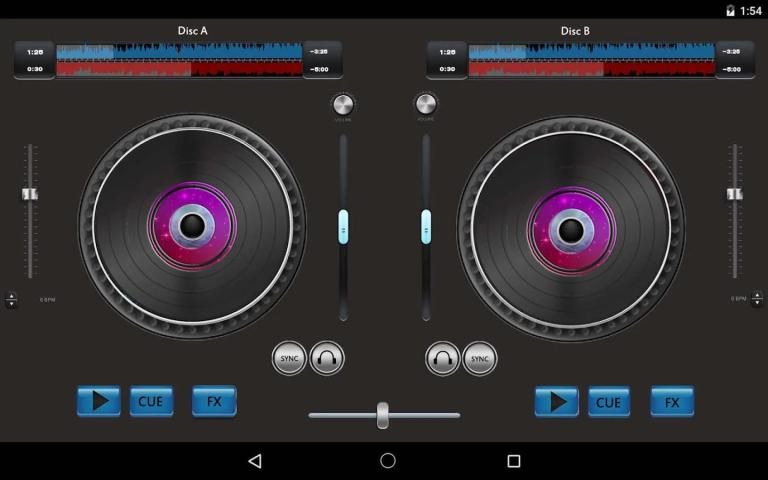Click the crossfader slider handle
Viewport: 768px width, 480px height.
(382, 415)
